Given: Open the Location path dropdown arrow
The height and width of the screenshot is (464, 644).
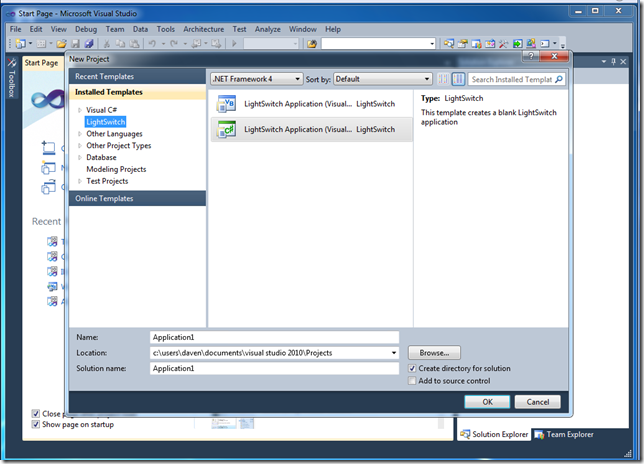Looking at the screenshot, I should [x=393, y=353].
